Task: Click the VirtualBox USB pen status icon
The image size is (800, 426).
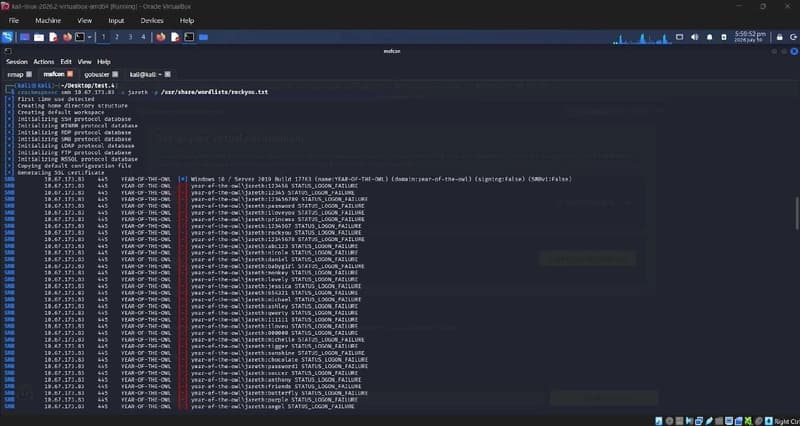Action: [x=709, y=421]
